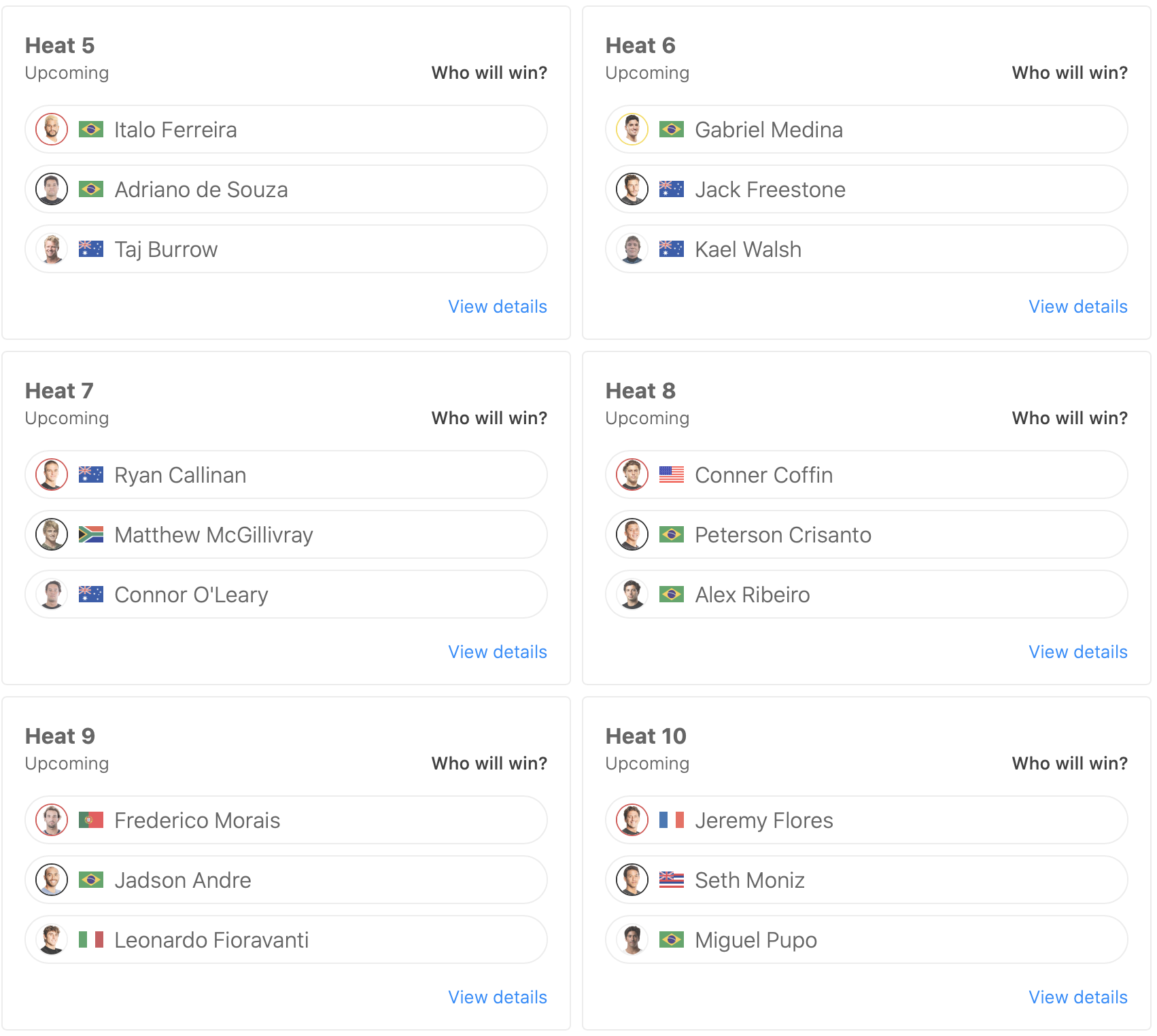Open View details for Heat 5
The width and height of the screenshot is (1157, 1036).
(x=497, y=307)
